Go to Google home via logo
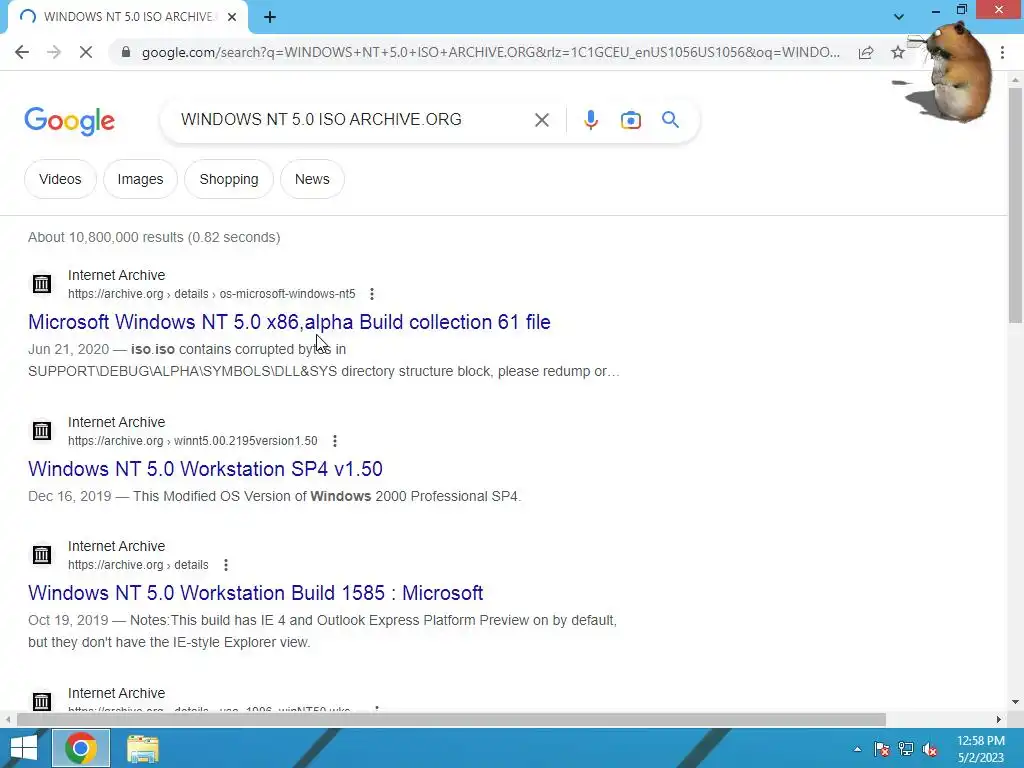The width and height of the screenshot is (1024, 768). tap(69, 121)
